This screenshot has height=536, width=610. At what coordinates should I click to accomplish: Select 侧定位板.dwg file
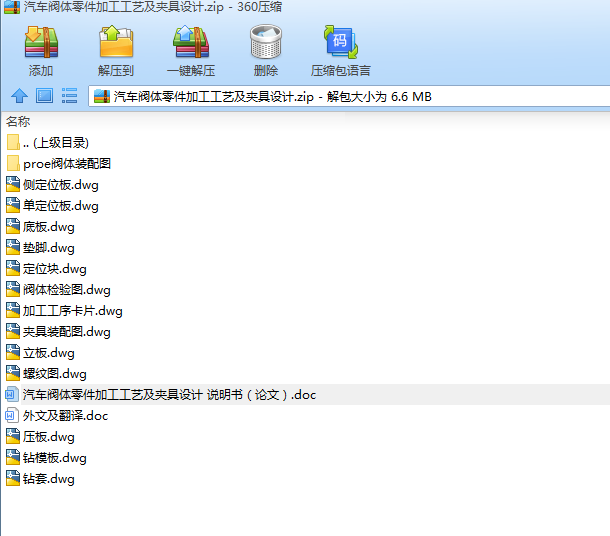(53, 184)
